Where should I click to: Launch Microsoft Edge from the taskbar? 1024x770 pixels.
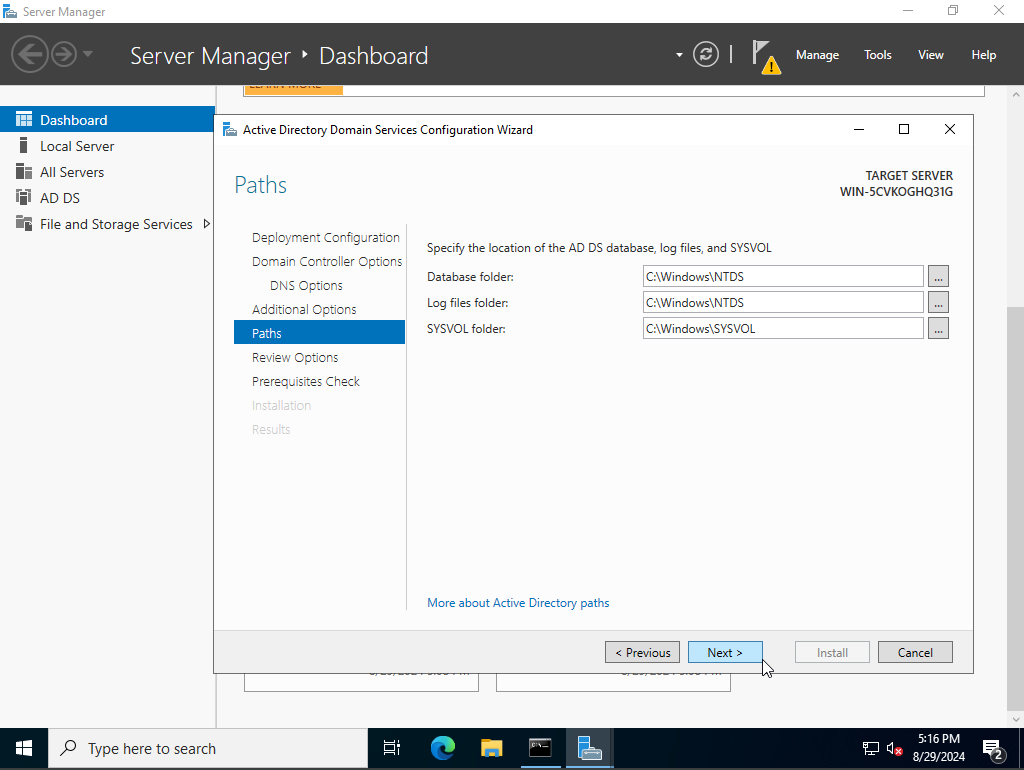442,748
